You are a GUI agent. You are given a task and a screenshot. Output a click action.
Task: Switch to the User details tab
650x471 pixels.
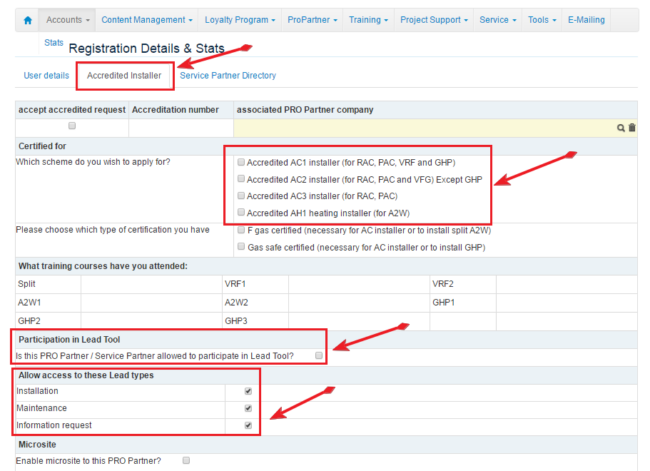click(46, 76)
